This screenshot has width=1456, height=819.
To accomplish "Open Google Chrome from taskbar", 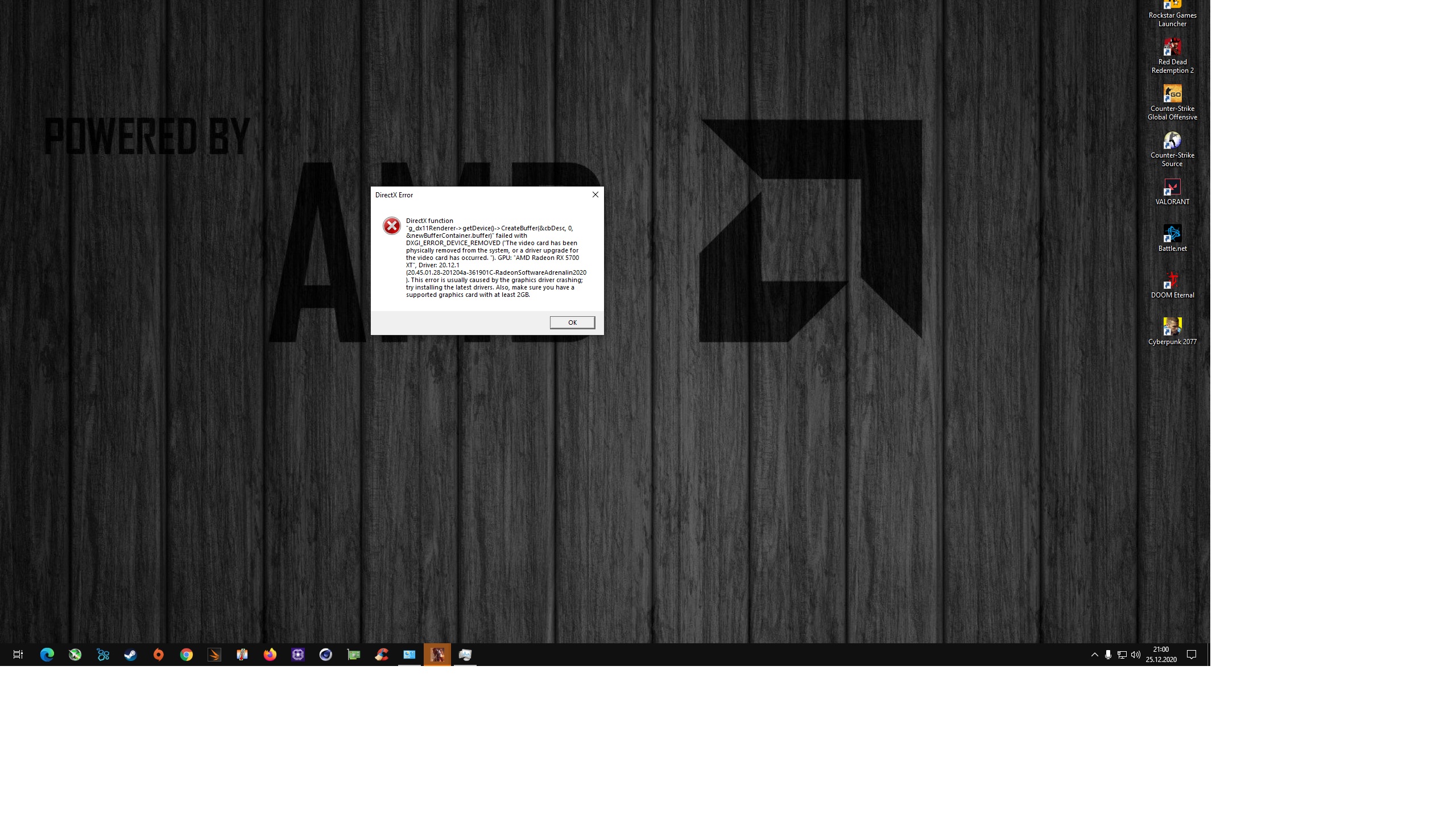I will (186, 655).
